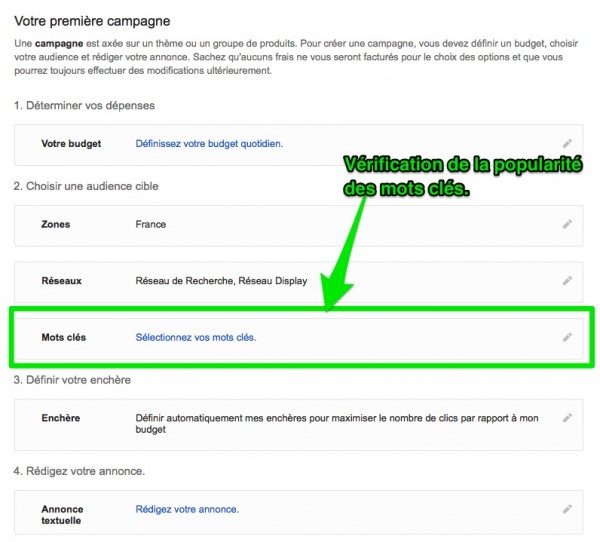
Task: Click 'Réseau de Recherche, Réseau Display' text
Action: [x=221, y=281]
